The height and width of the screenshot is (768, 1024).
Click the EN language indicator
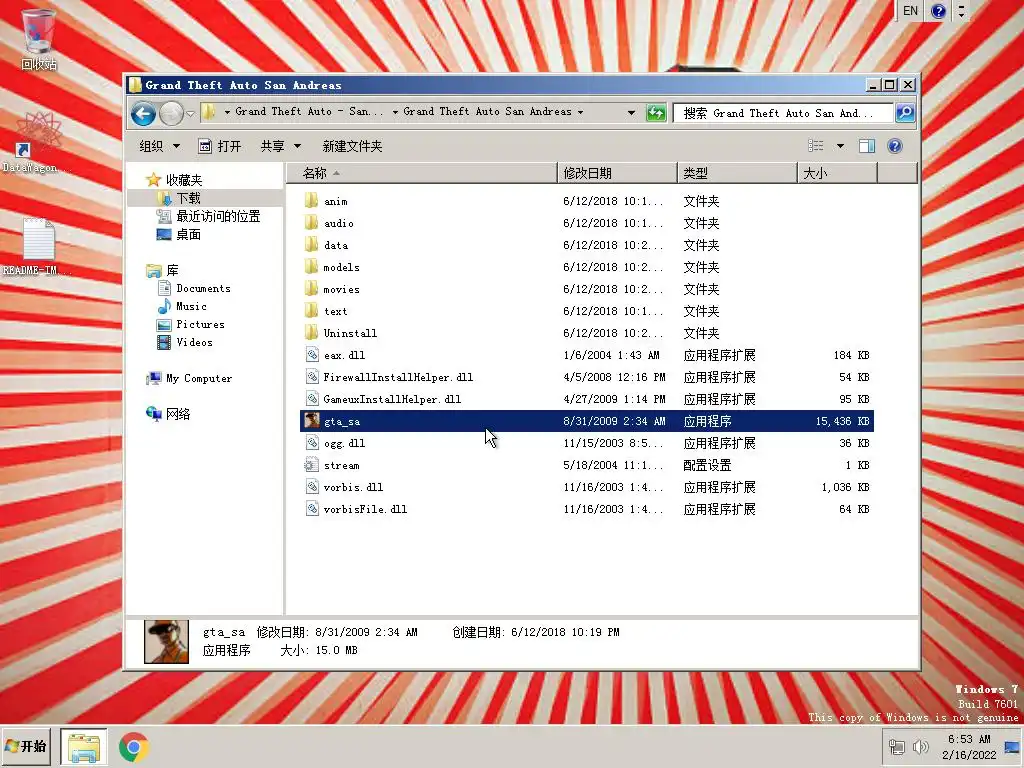coord(910,10)
